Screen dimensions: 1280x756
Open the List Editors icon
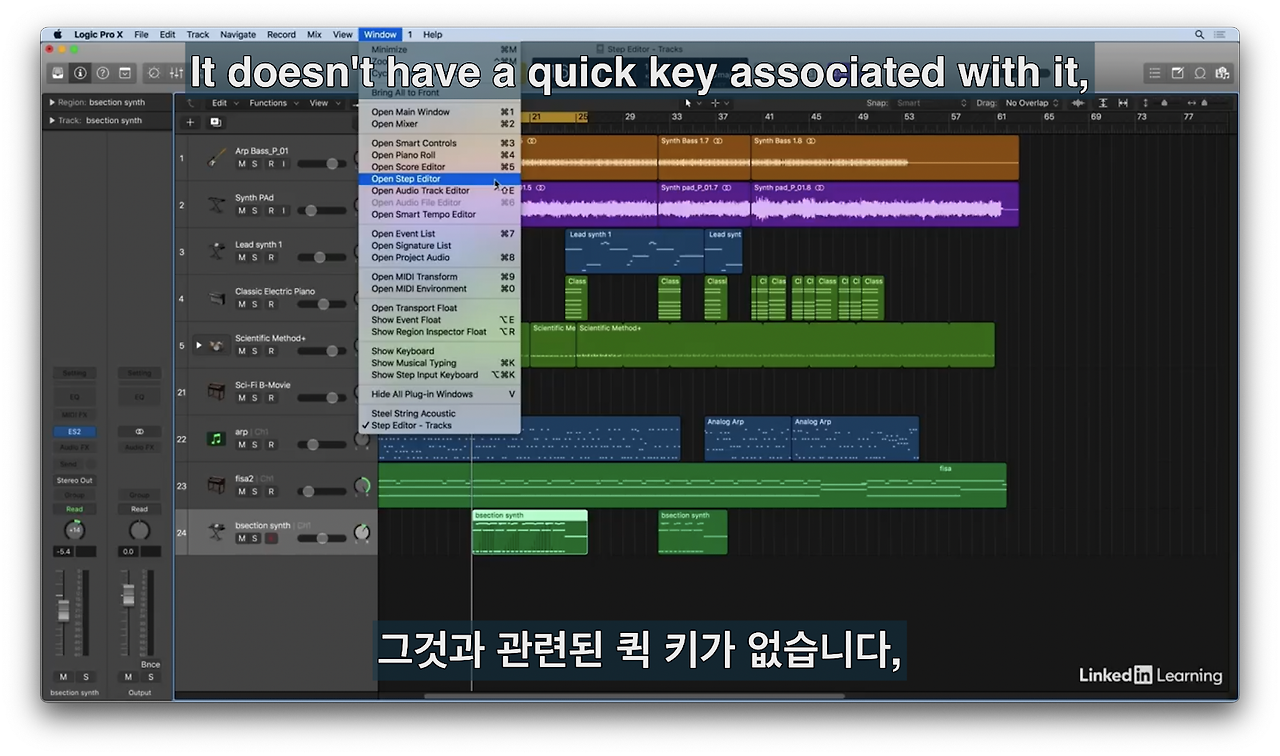[x=1155, y=73]
